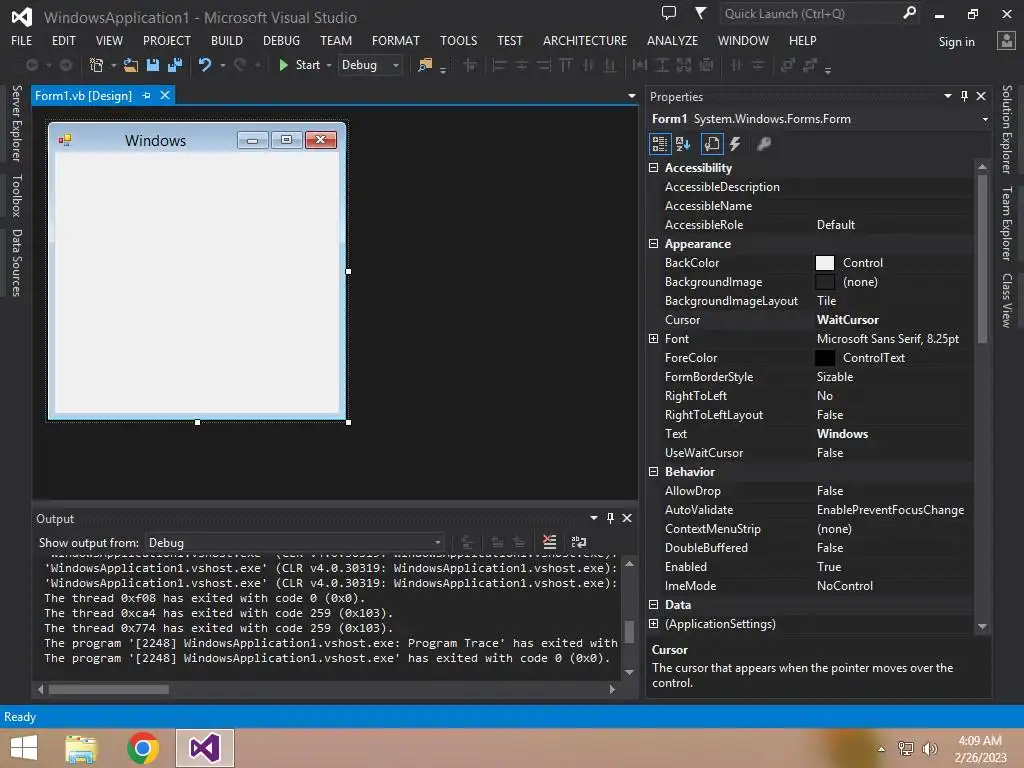Open the Form1 object selector dropdown in Properties
Image resolution: width=1024 pixels, height=768 pixels.
985,119
